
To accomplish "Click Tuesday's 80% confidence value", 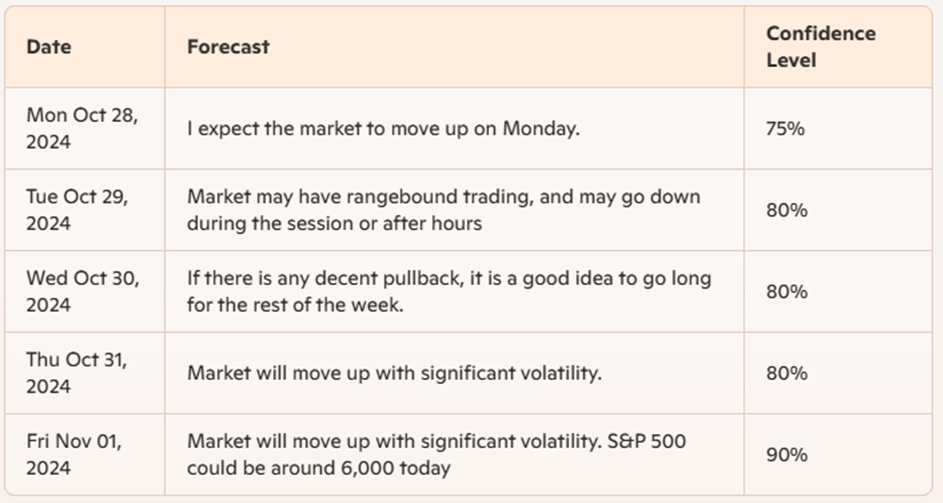I will (787, 210).
